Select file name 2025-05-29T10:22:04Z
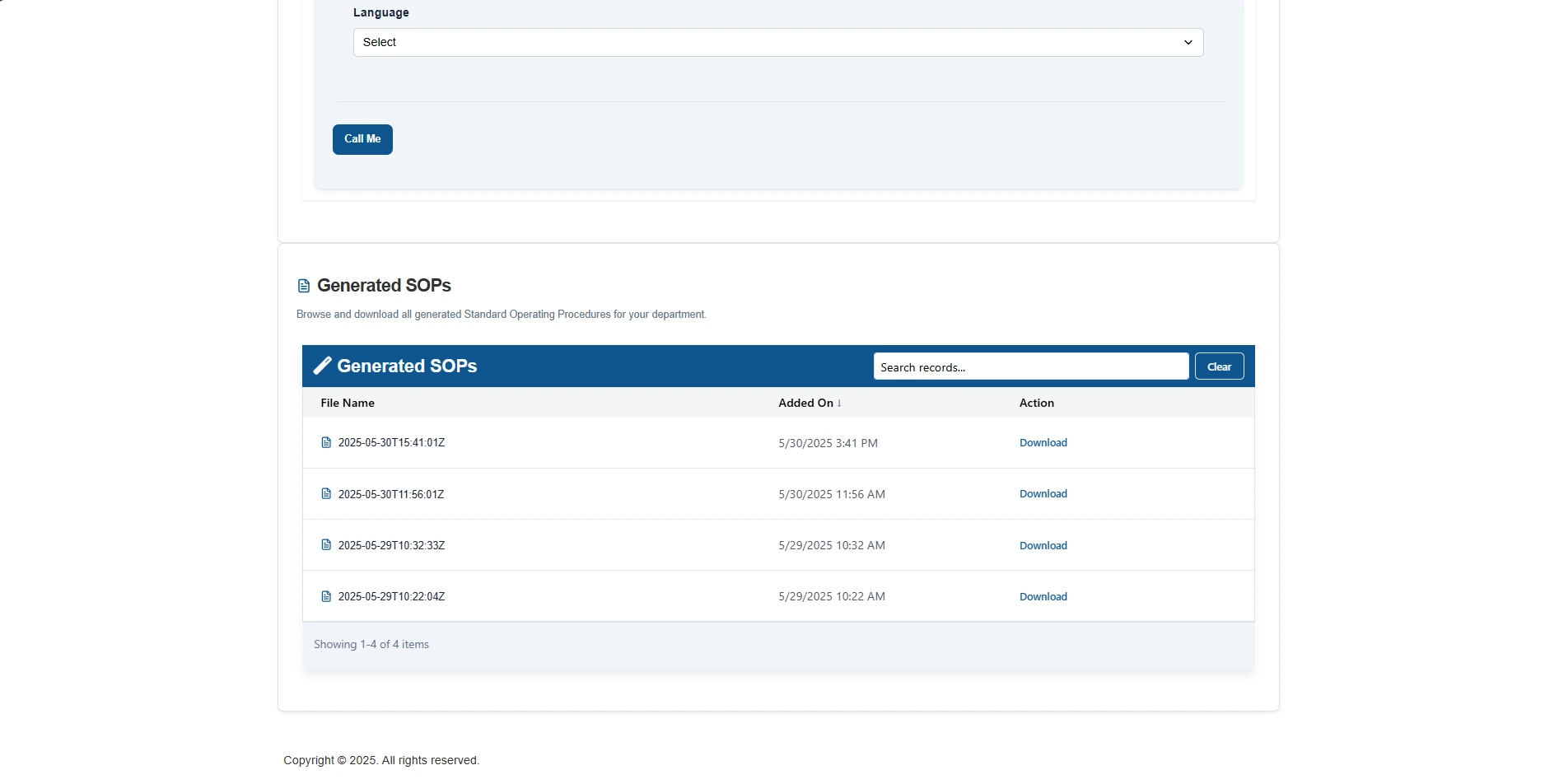1559x784 pixels. 391,596
